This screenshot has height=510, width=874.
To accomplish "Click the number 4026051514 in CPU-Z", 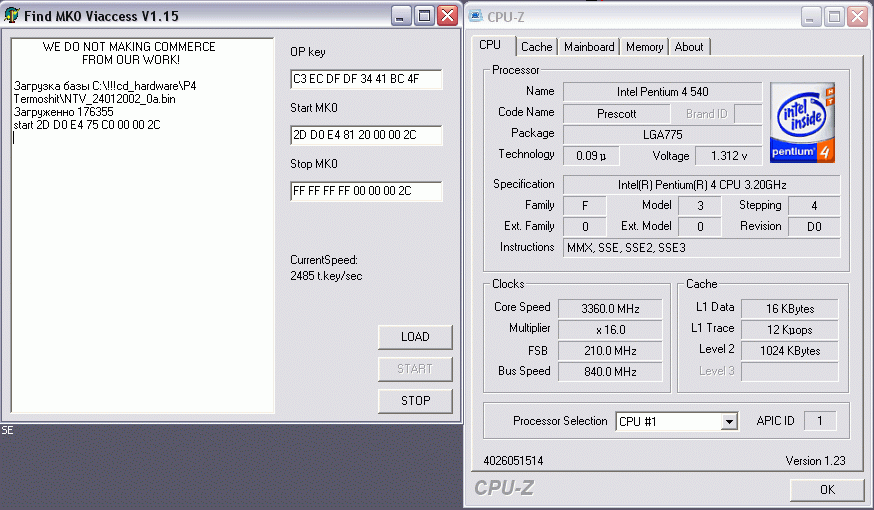I will pos(513,460).
